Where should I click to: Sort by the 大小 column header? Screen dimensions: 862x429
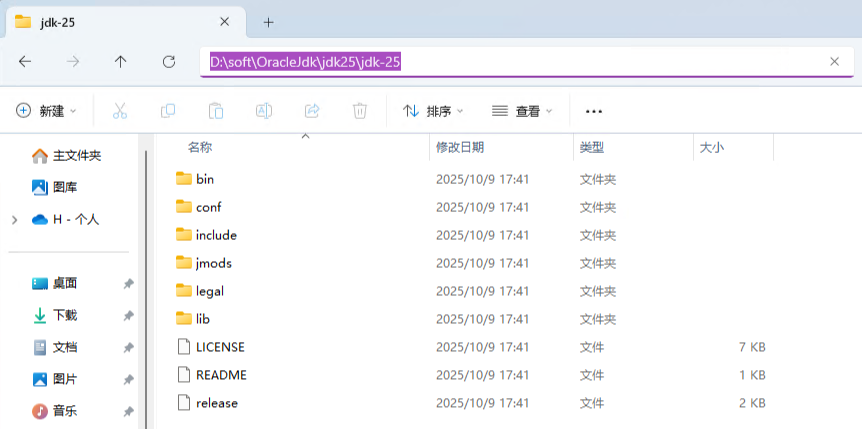[711, 147]
